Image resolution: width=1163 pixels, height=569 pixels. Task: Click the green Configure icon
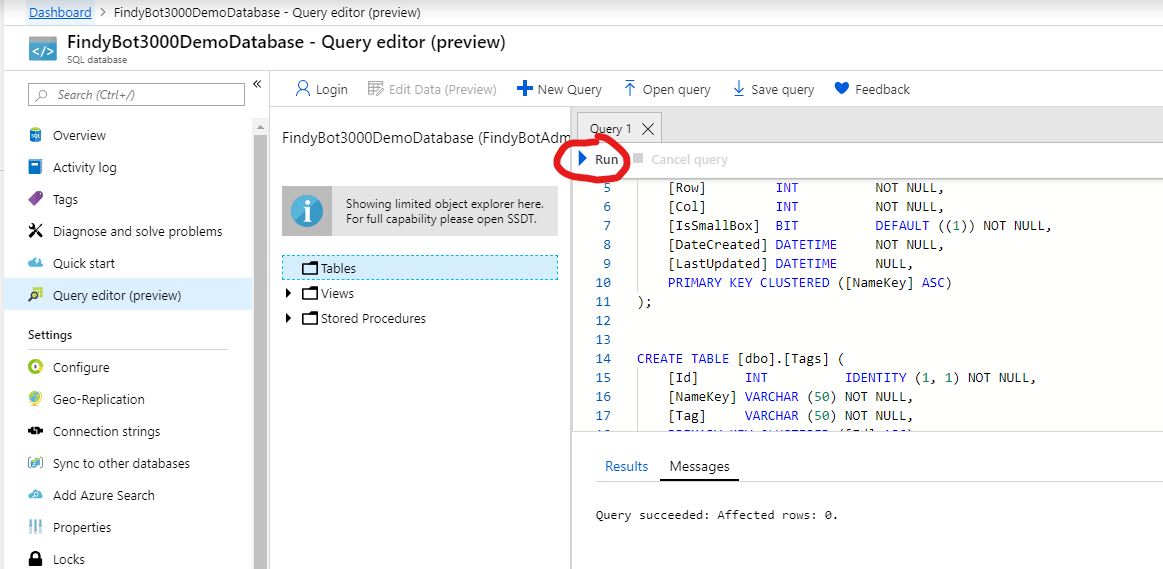click(x=36, y=366)
